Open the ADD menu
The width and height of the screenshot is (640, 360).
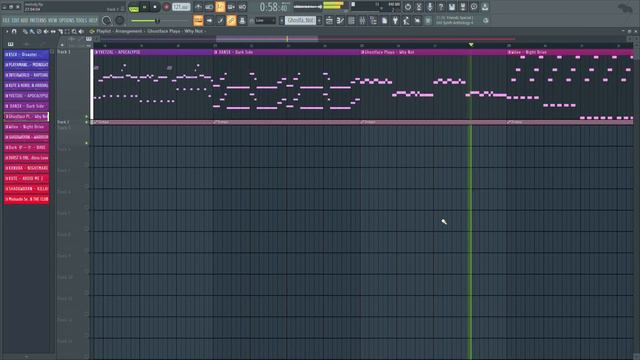pos(24,20)
